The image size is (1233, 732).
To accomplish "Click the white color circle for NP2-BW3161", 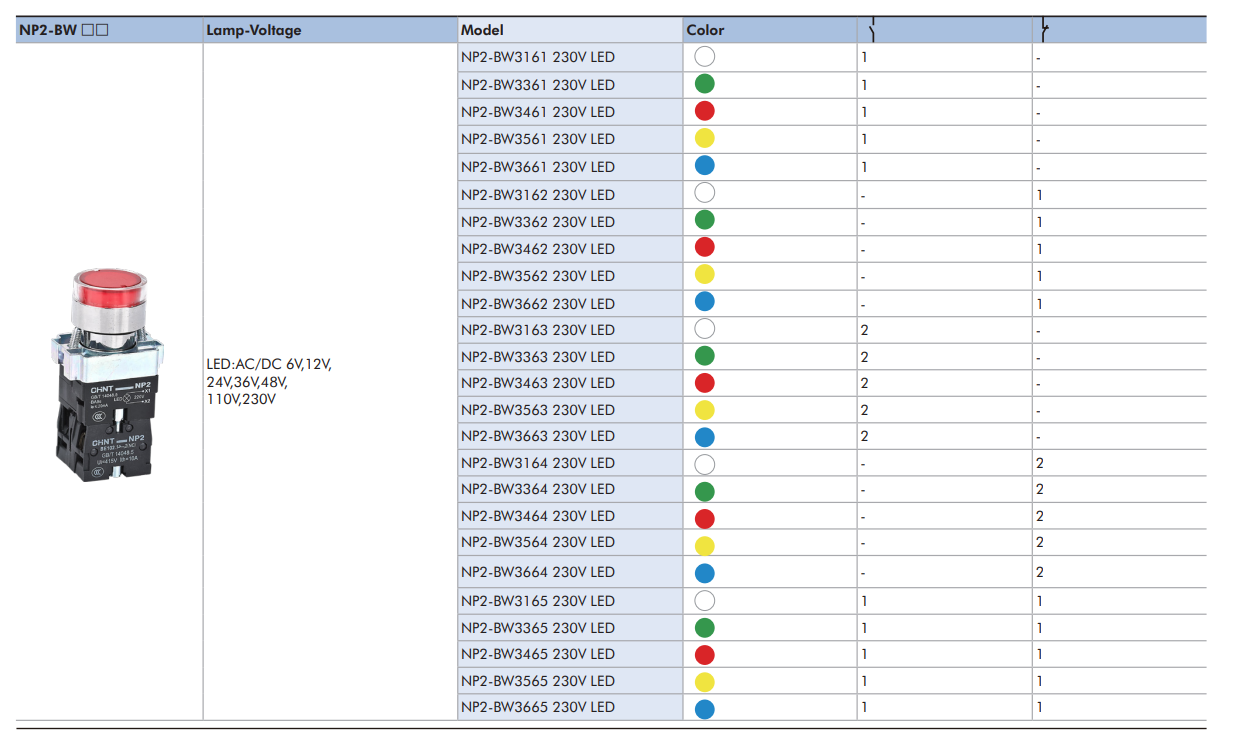I will 705,57.
